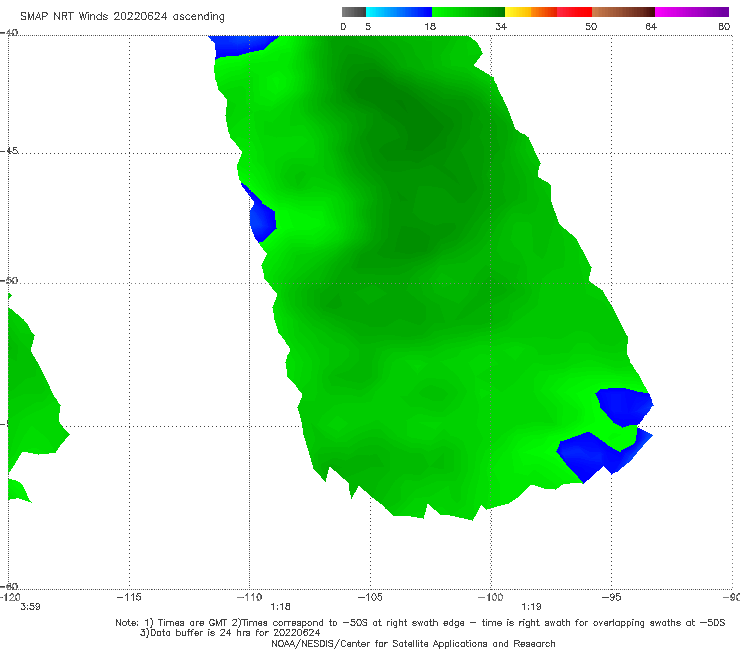Viewport: 740px width, 650px height.
Task: Click the yellow-orange segment of the colorbar
Action: coord(530,12)
